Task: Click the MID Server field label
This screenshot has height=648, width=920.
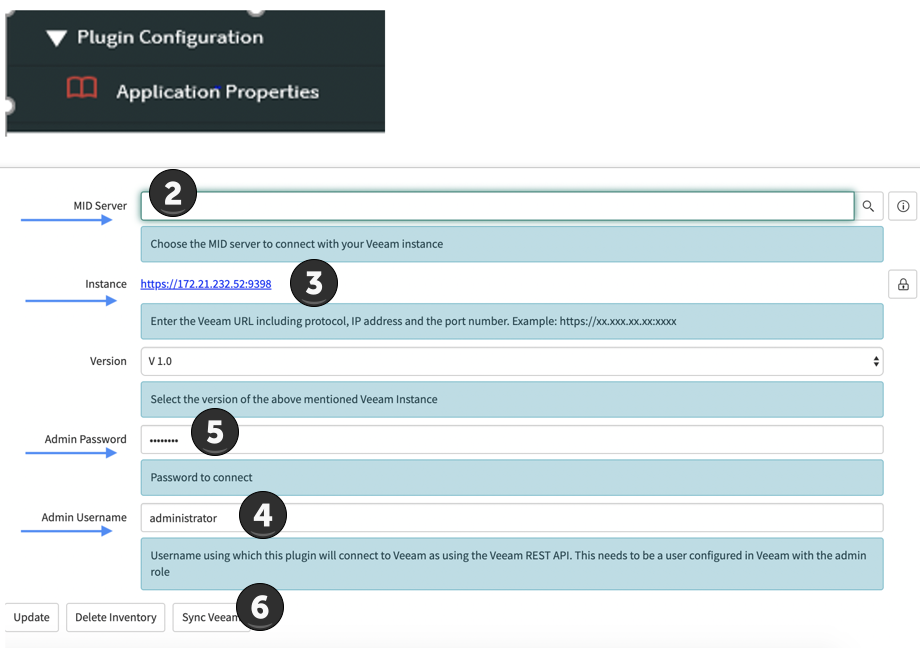Action: [100, 206]
